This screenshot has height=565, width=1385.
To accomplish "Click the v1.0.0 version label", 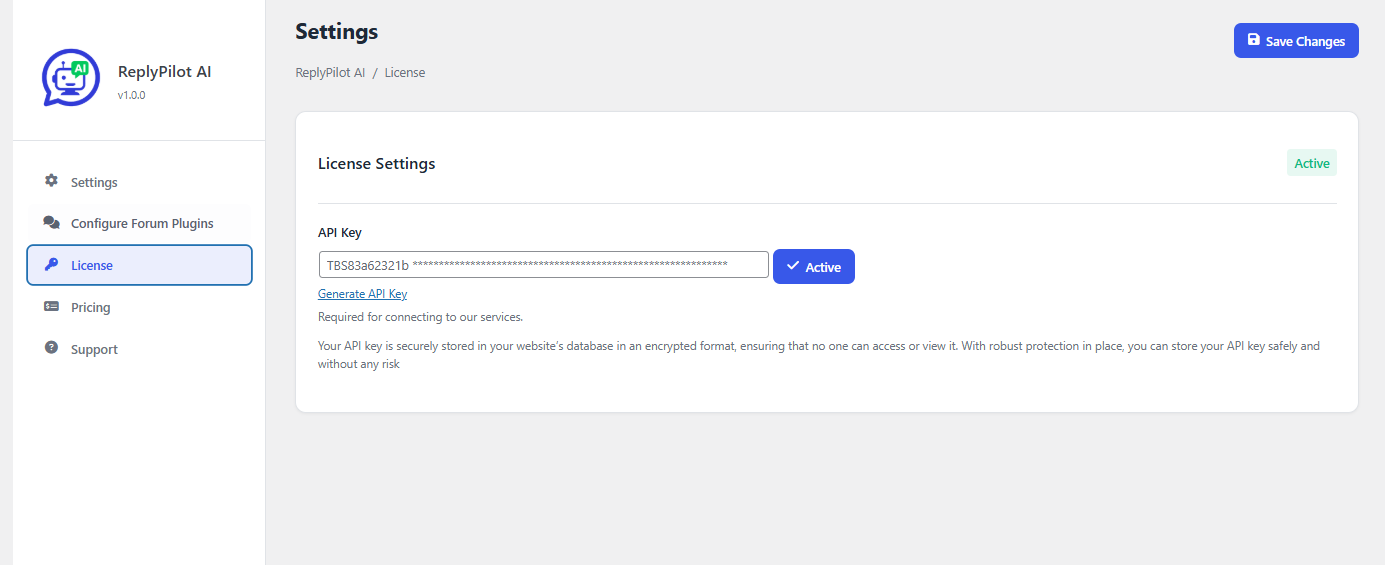I will point(131,96).
